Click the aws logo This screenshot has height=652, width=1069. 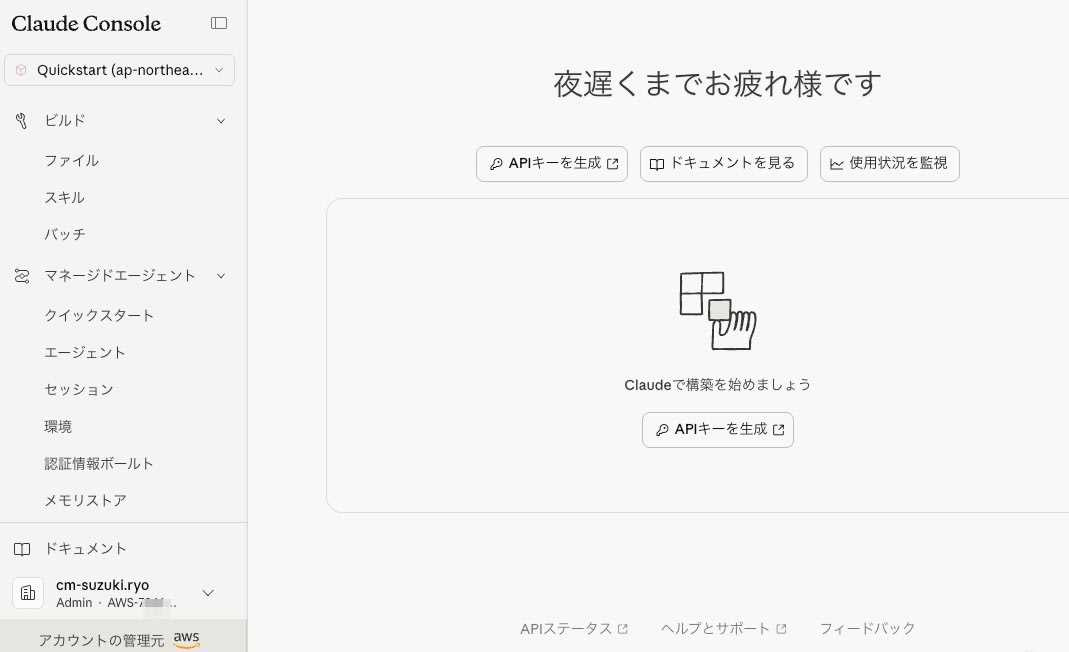186,640
